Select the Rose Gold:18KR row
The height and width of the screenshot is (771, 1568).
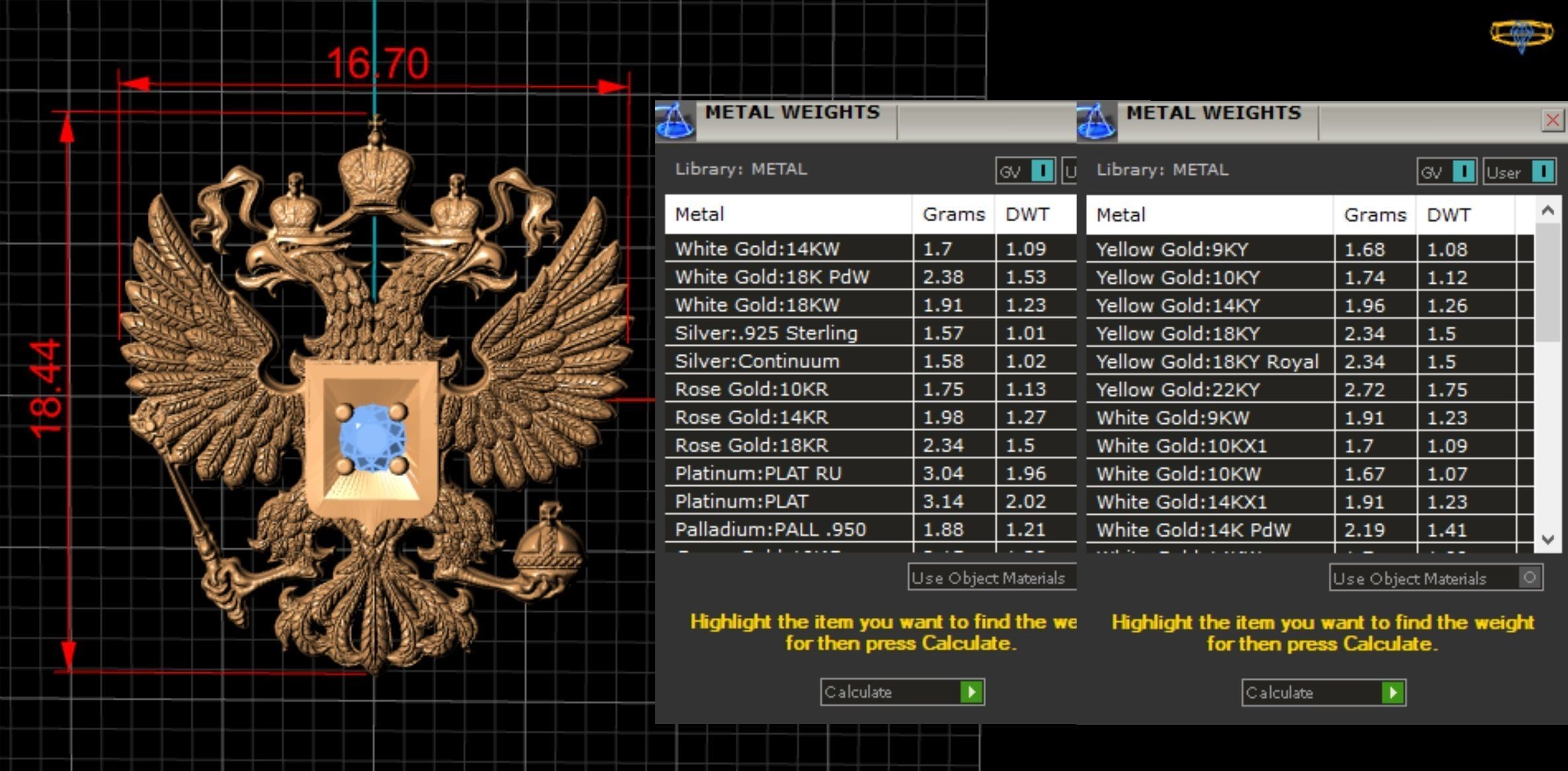point(871,445)
